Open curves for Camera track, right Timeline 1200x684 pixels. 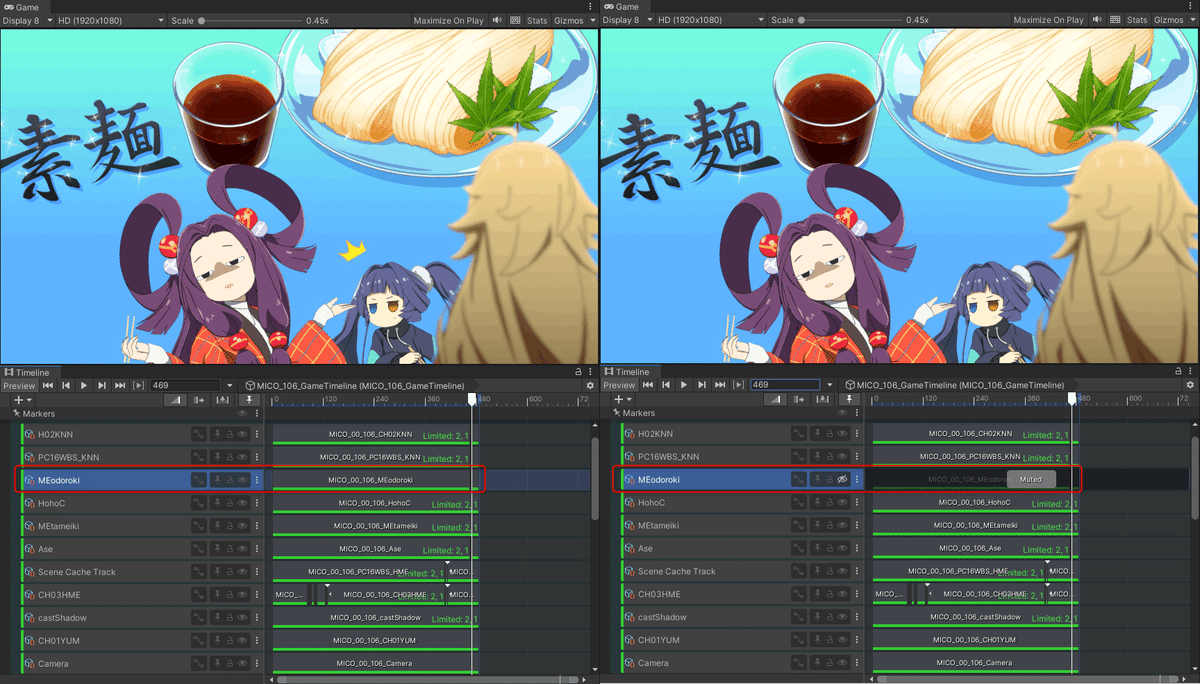tap(799, 663)
